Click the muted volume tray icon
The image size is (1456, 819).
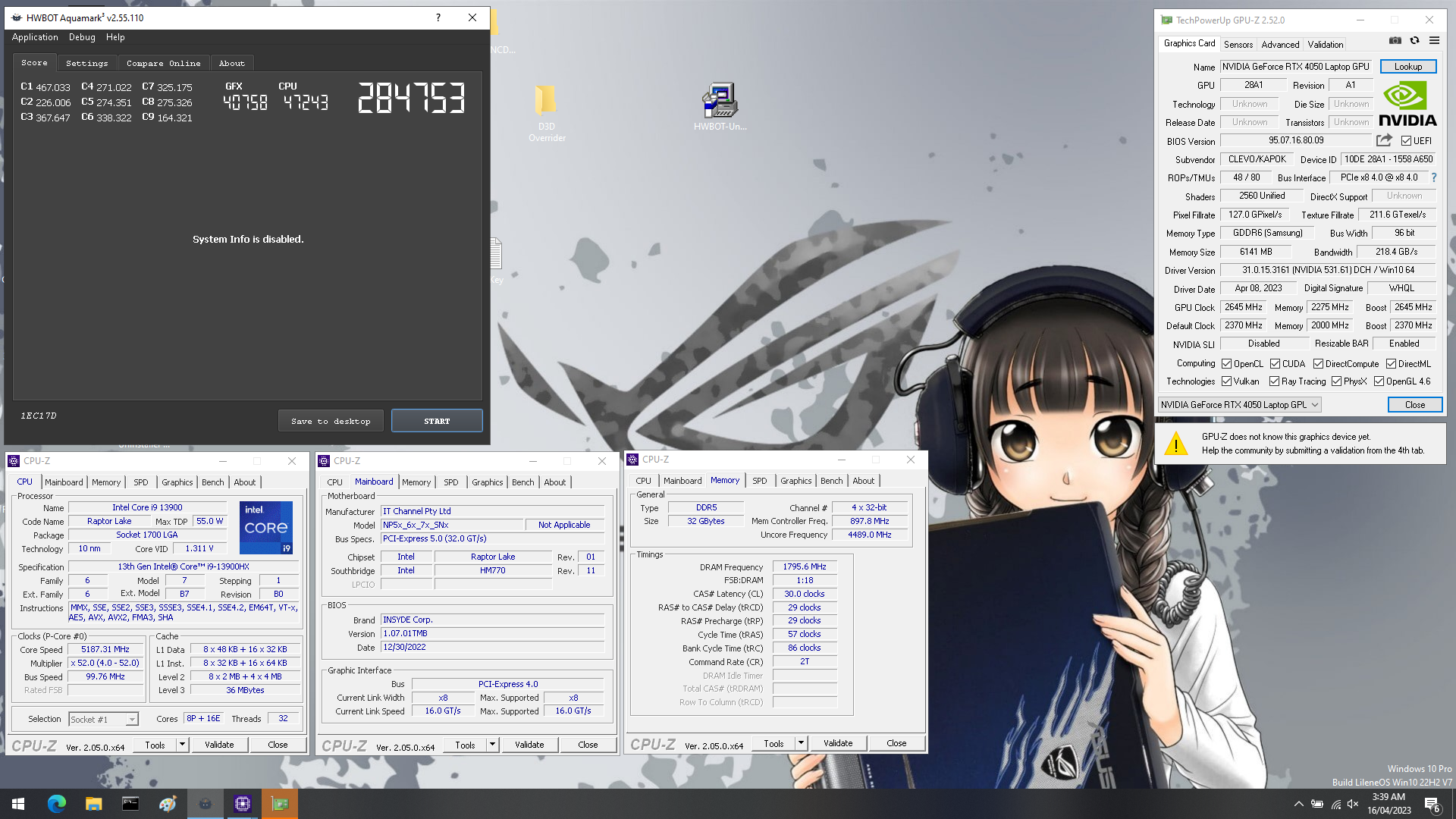click(1353, 804)
